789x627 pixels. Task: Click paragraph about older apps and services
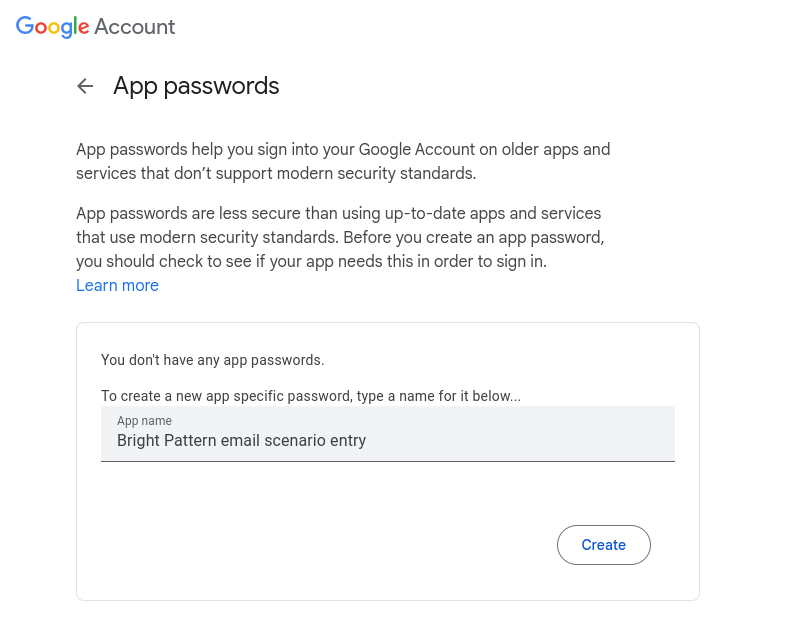[343, 161]
